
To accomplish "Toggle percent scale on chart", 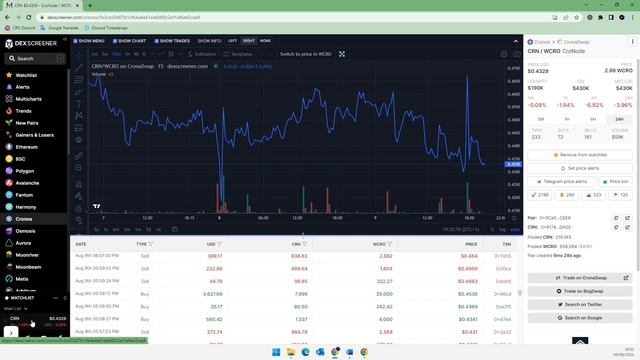I will coord(492,229).
